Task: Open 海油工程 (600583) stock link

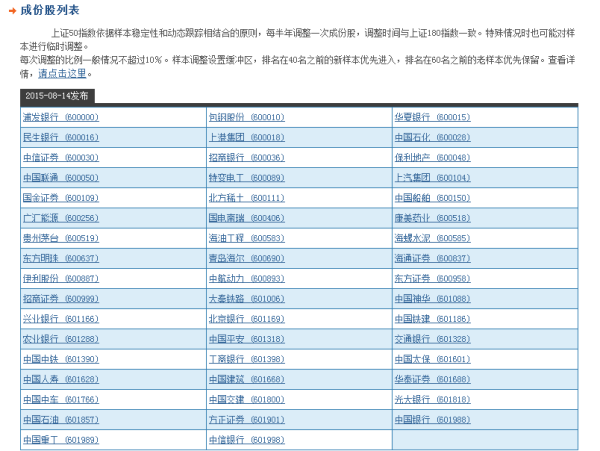Action: coord(246,238)
